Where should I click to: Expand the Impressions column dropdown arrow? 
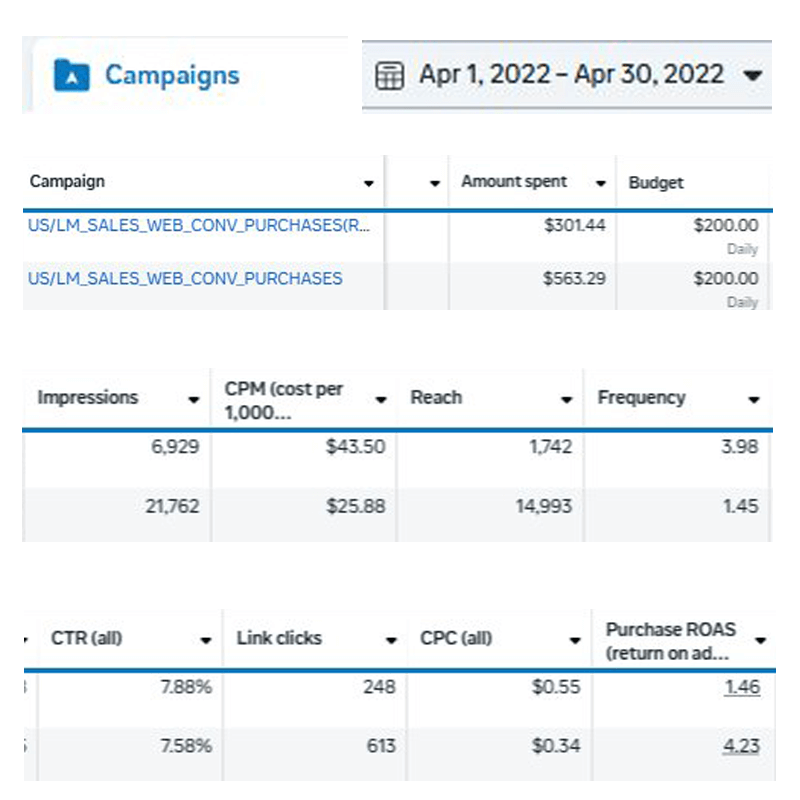click(194, 399)
